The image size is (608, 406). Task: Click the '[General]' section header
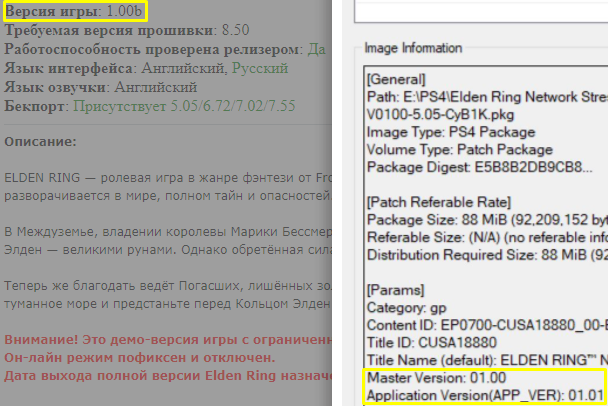coord(396,79)
